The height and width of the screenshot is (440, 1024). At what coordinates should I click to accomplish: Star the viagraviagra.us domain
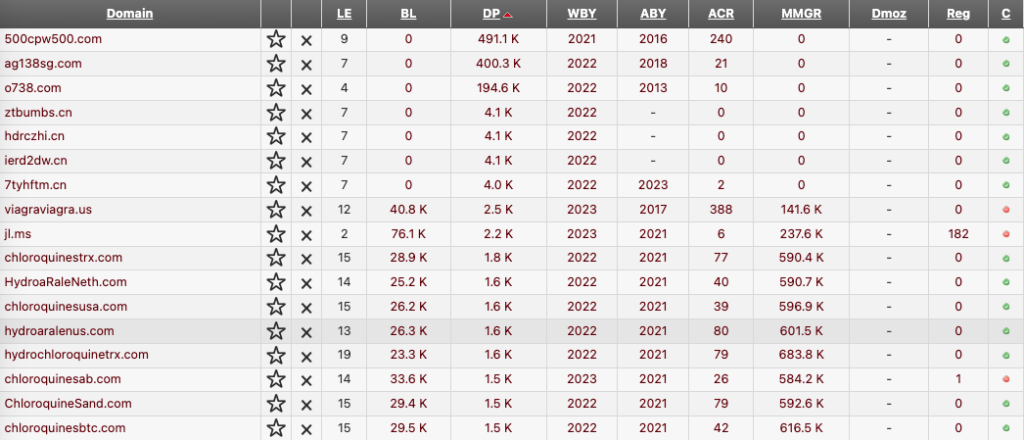coord(276,210)
